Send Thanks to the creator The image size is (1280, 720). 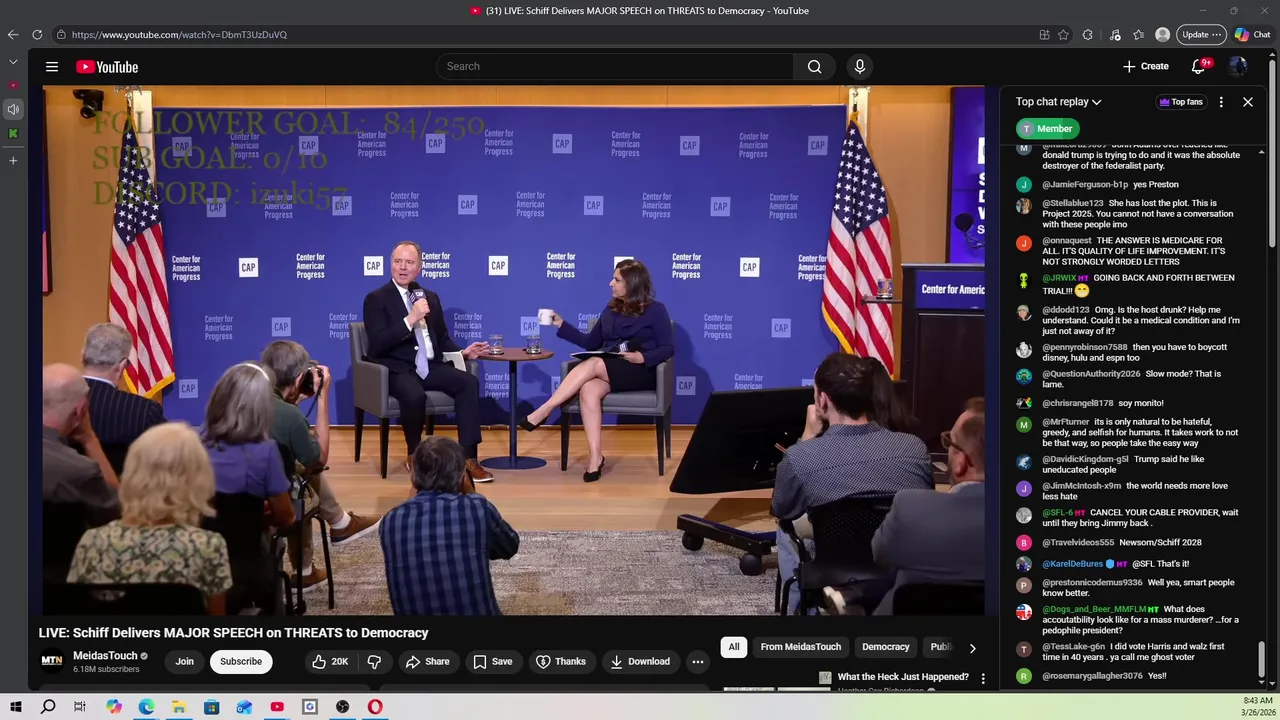(x=561, y=662)
